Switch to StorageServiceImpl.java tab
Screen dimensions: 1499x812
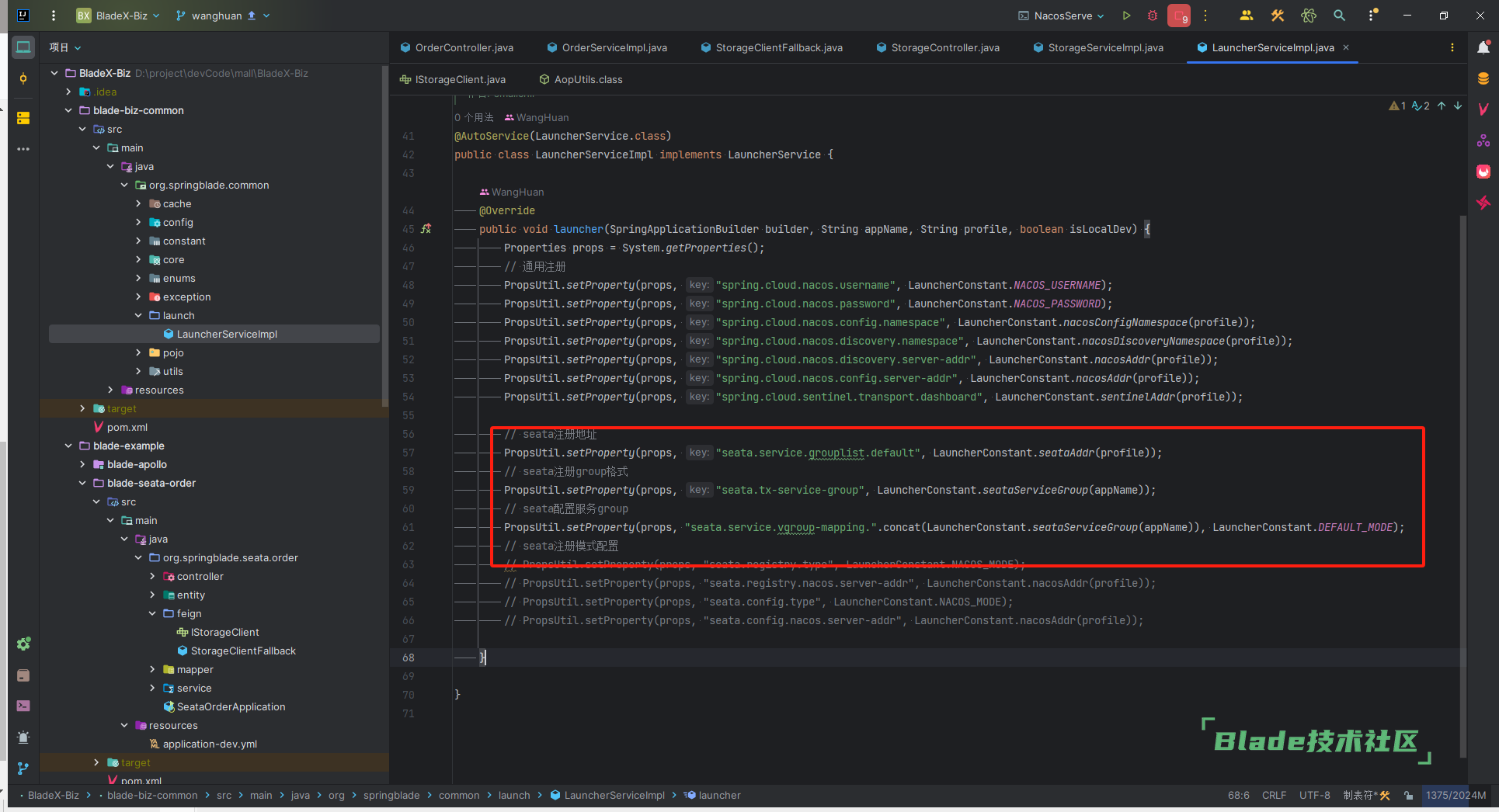click(x=1098, y=47)
